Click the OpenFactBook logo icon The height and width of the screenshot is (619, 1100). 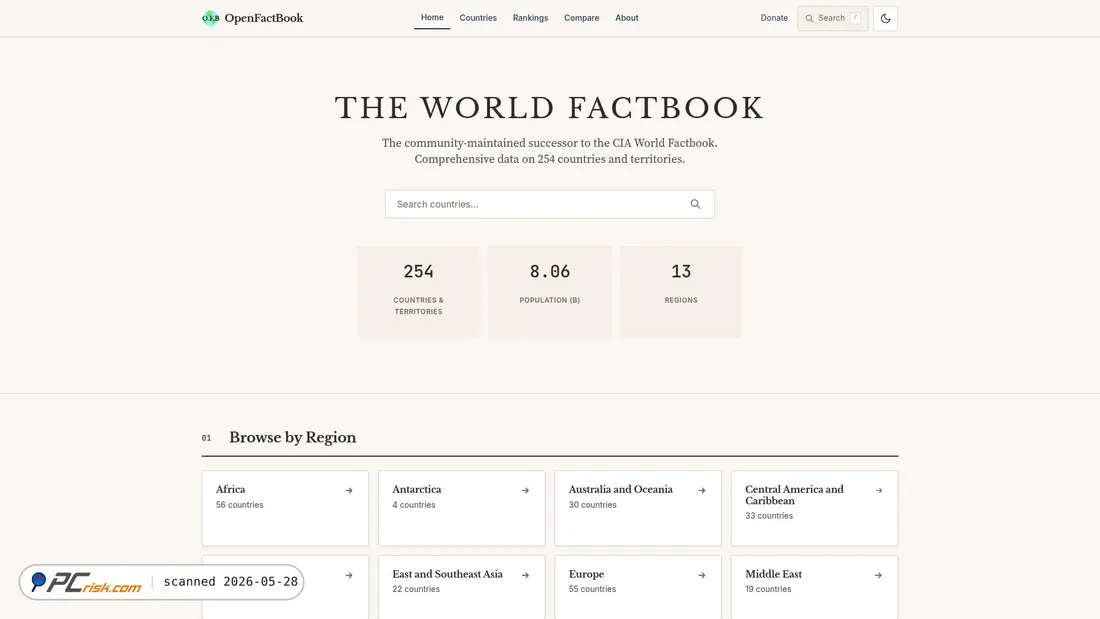(x=210, y=18)
